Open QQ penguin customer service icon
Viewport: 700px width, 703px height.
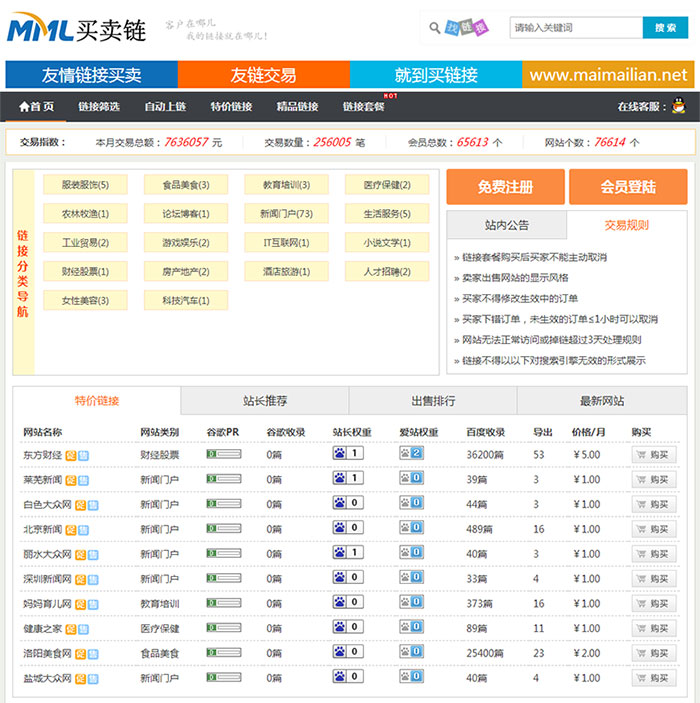click(x=678, y=106)
